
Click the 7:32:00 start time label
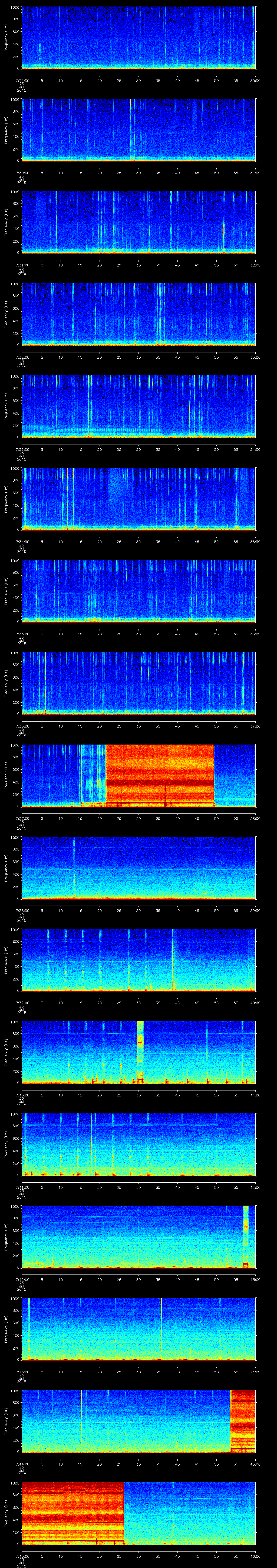pos(22,357)
